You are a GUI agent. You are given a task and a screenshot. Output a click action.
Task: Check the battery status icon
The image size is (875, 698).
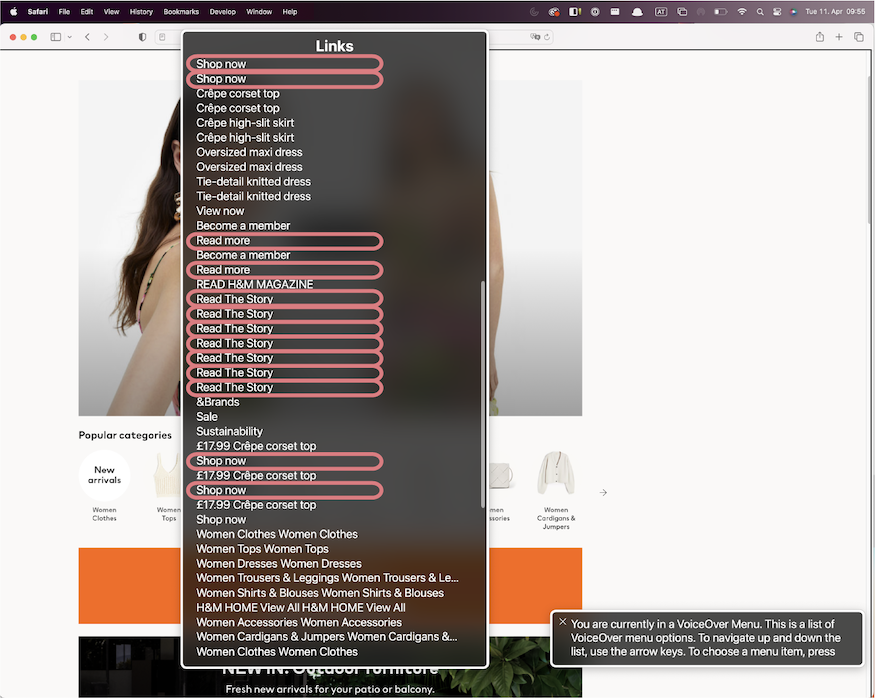tap(720, 12)
